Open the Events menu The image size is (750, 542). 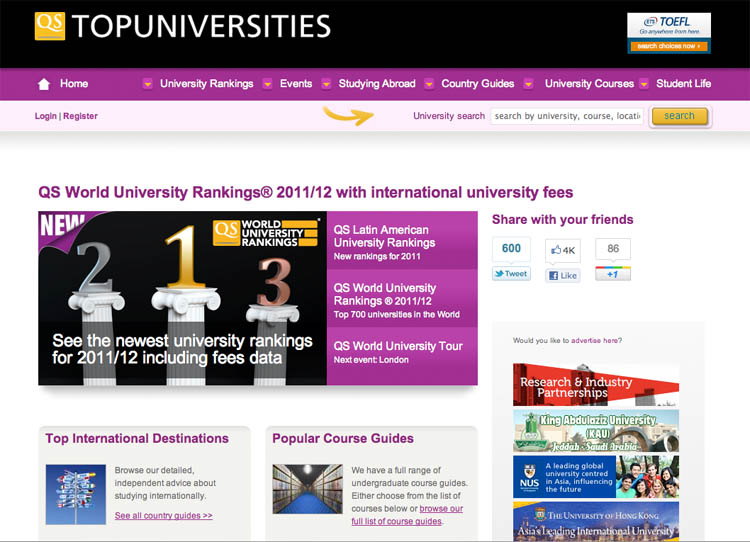click(x=296, y=84)
